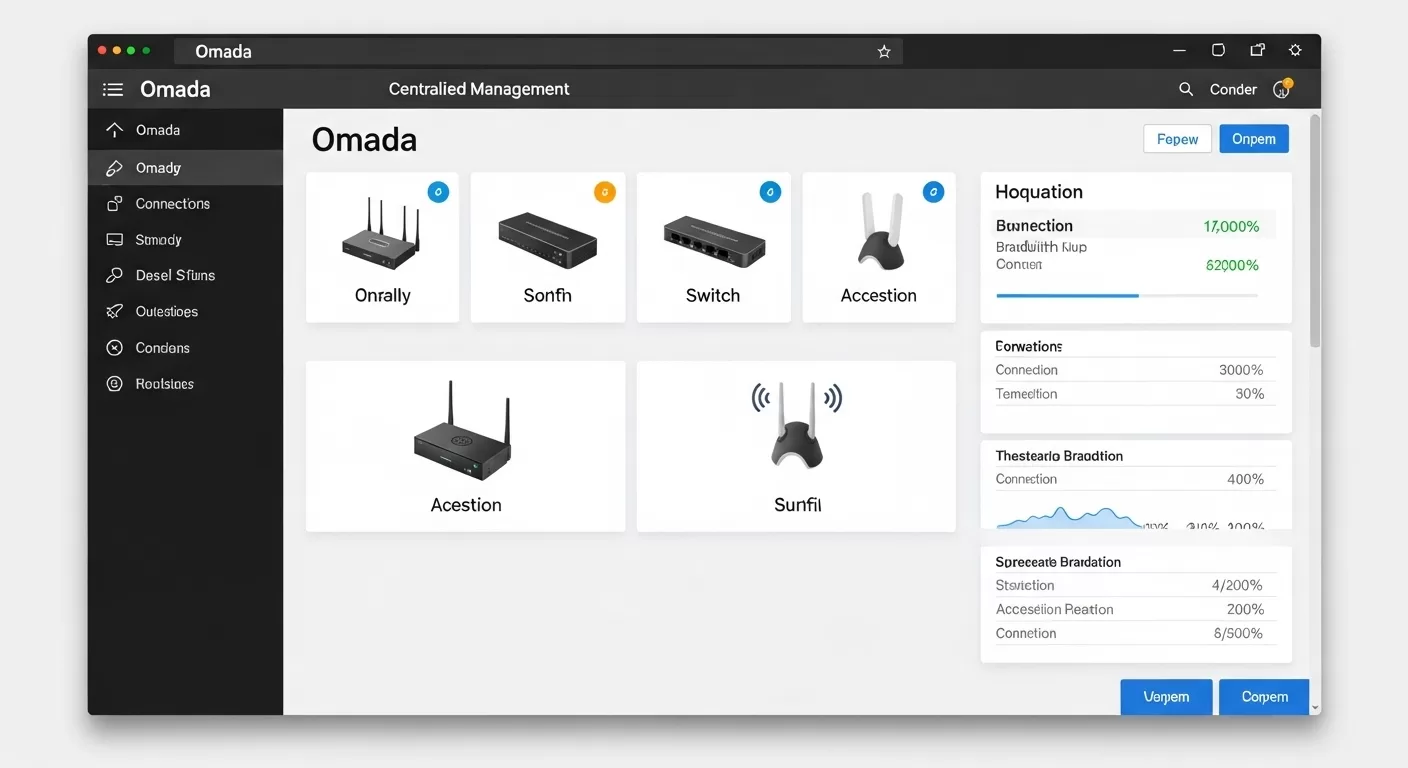Open the Omada sidebar item
The image size is (1408, 768).
pos(185,130)
